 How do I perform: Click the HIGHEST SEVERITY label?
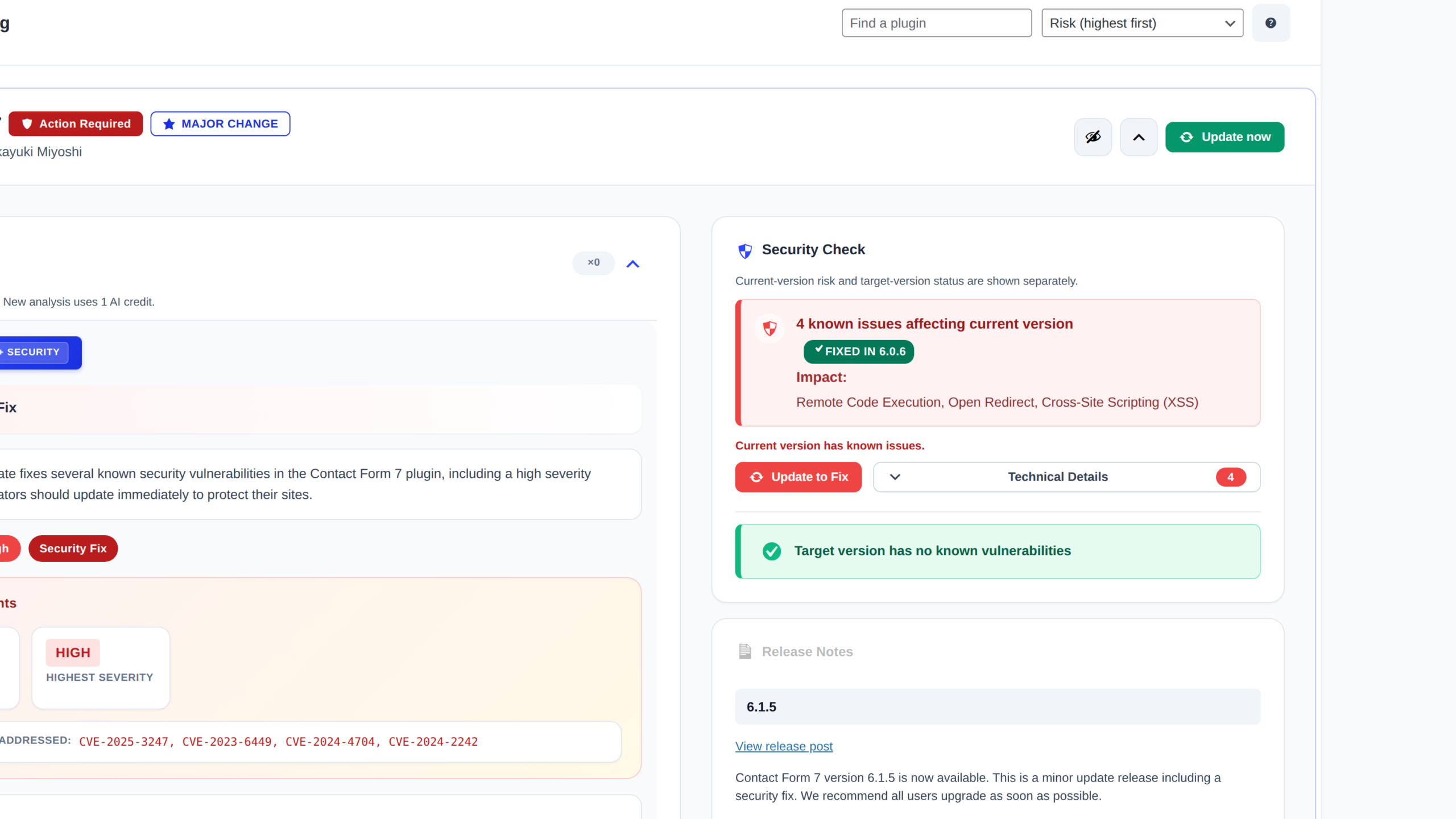click(x=100, y=677)
